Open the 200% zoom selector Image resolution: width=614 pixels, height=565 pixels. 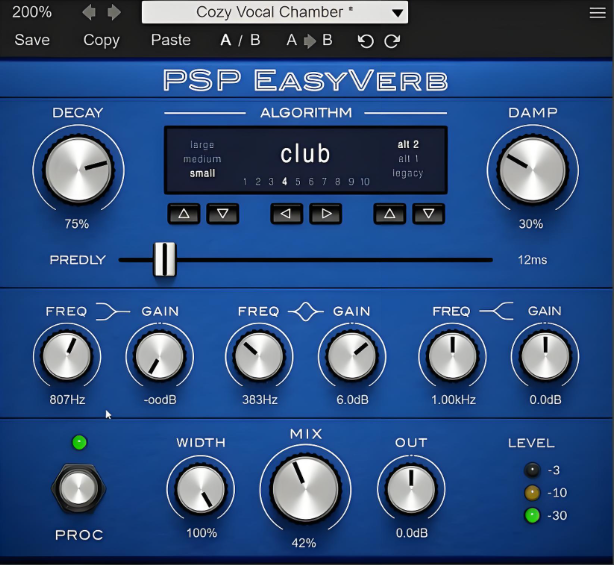pos(32,12)
